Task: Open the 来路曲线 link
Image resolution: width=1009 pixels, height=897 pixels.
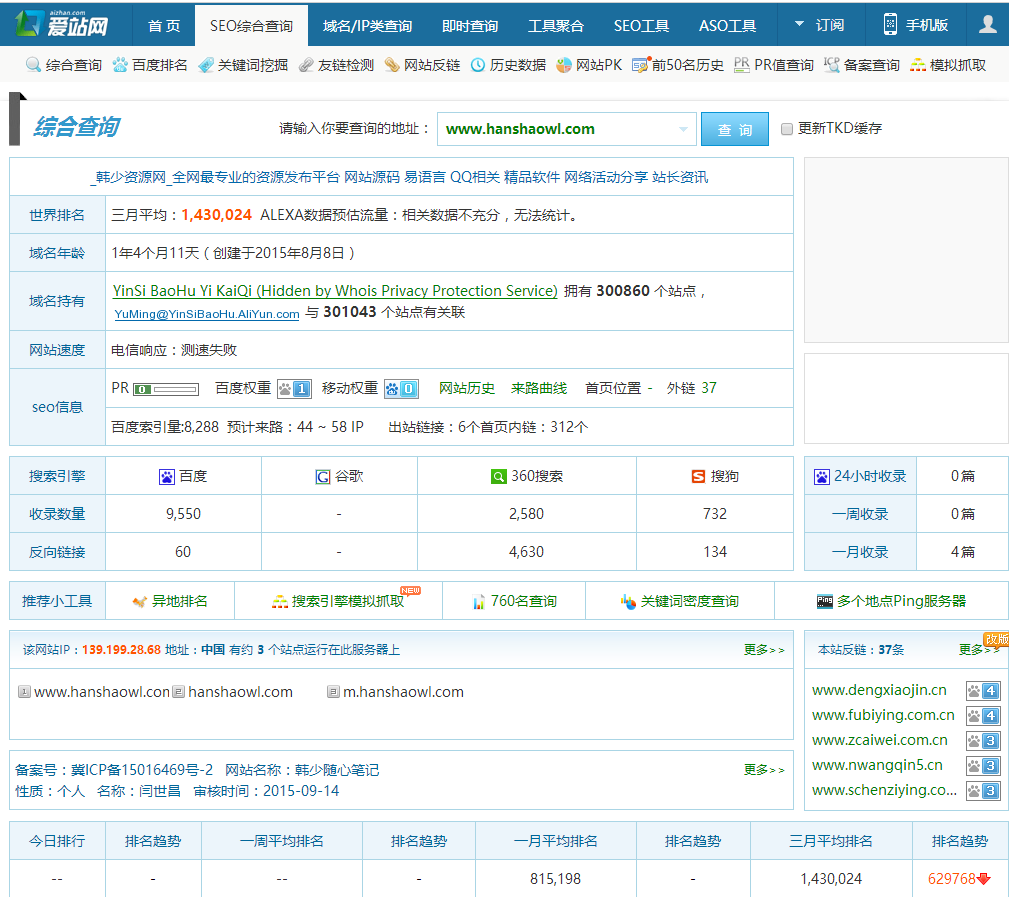Action: (x=539, y=389)
